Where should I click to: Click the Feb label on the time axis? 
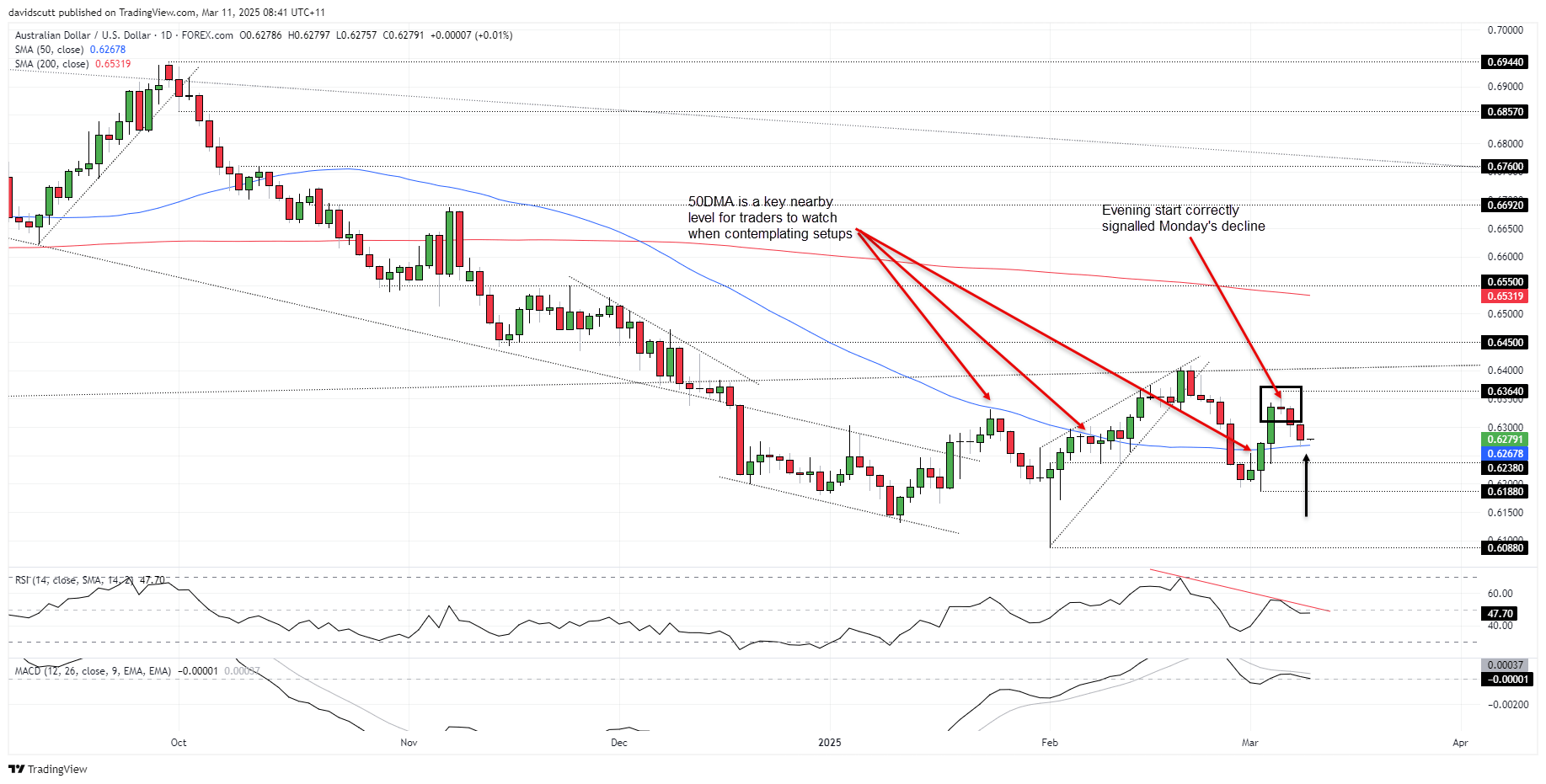(x=1050, y=743)
